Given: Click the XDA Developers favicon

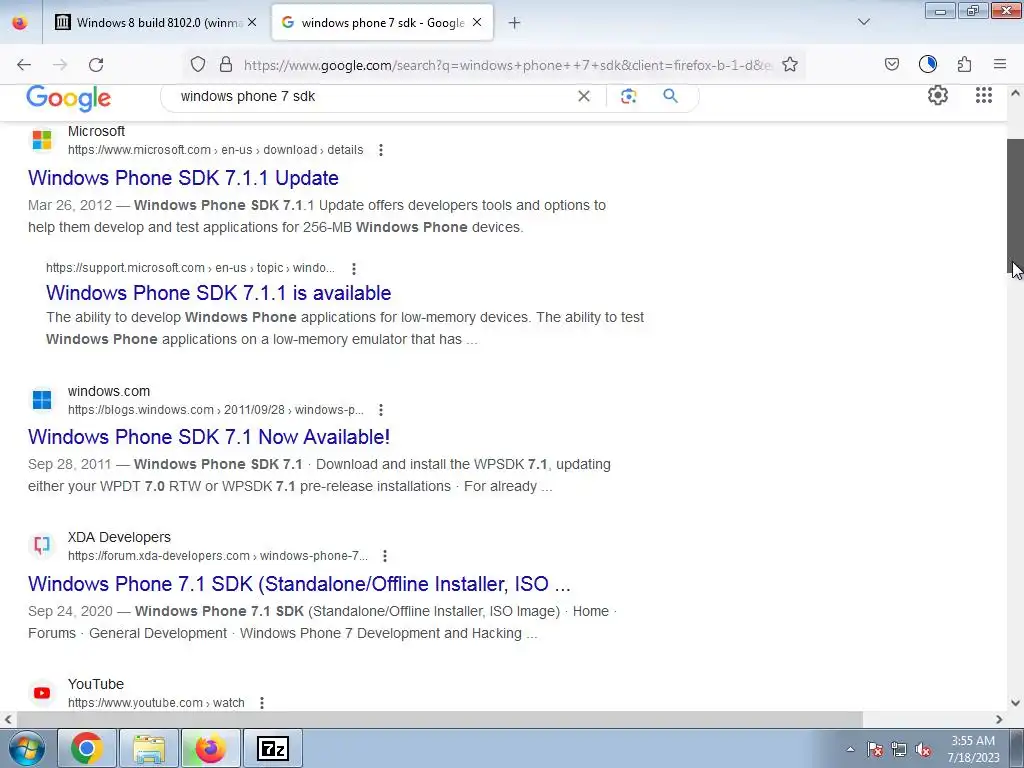Looking at the screenshot, I should coord(42,546).
